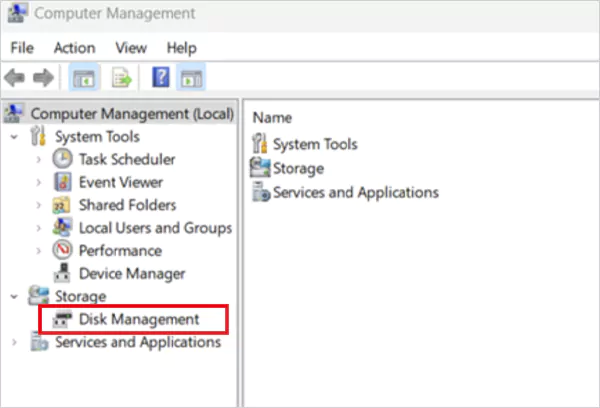Open the Action menu
The width and height of the screenshot is (600, 408).
coord(75,48)
